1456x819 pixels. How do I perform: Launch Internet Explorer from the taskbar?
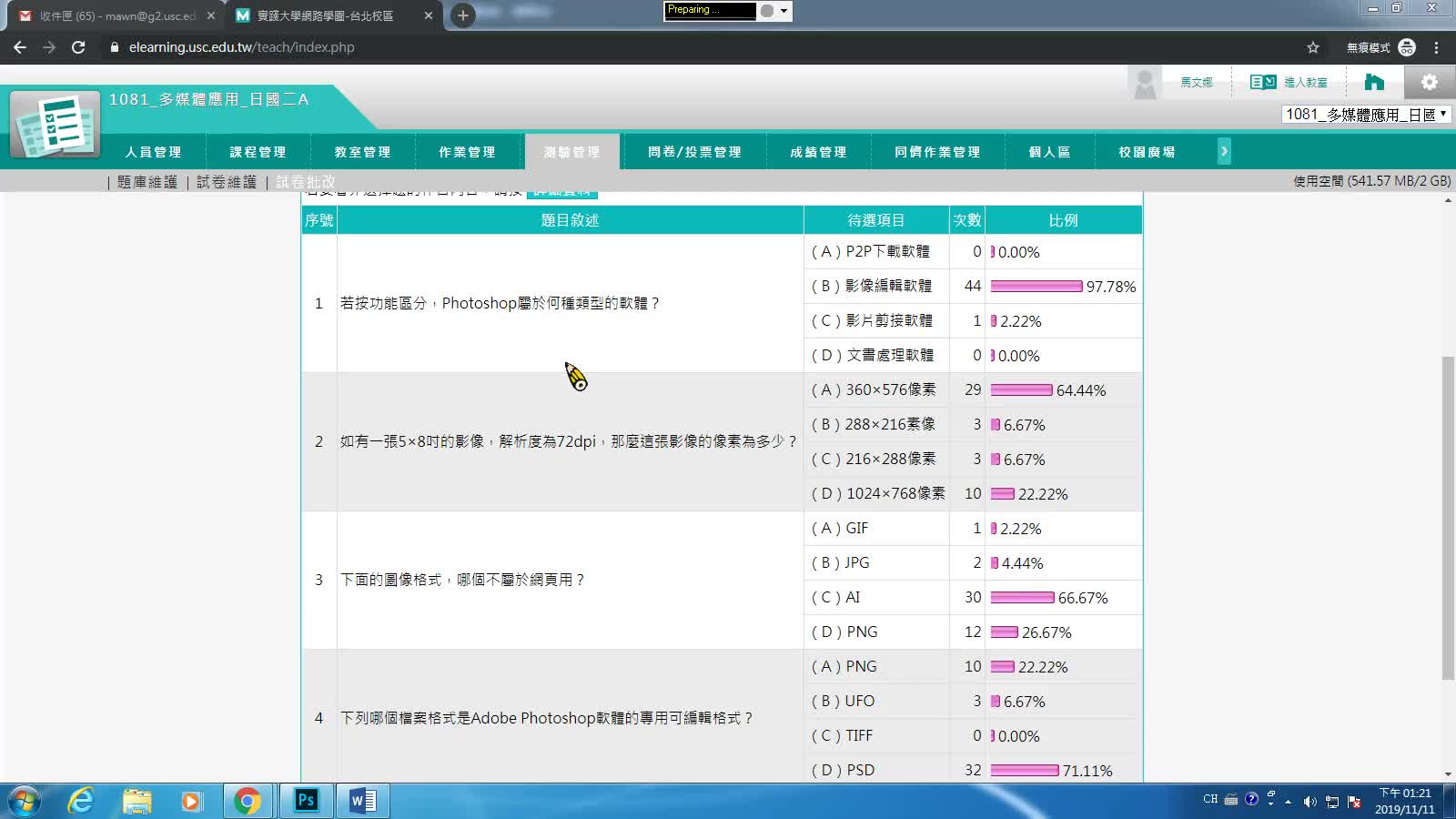coord(81,801)
